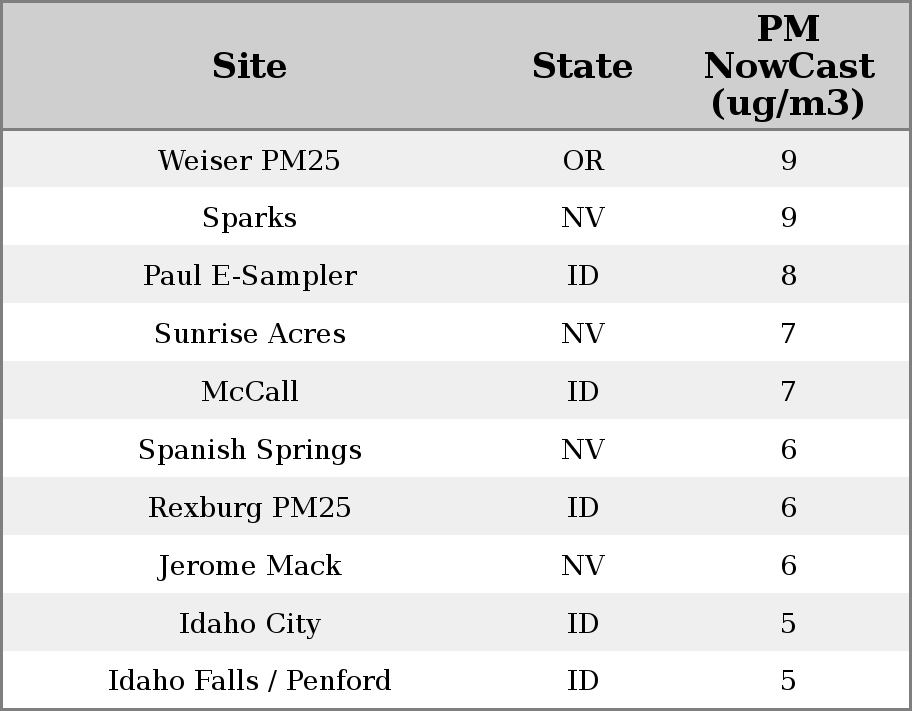Click the PM value for Idaho City
The image size is (912, 711).
[x=788, y=624]
